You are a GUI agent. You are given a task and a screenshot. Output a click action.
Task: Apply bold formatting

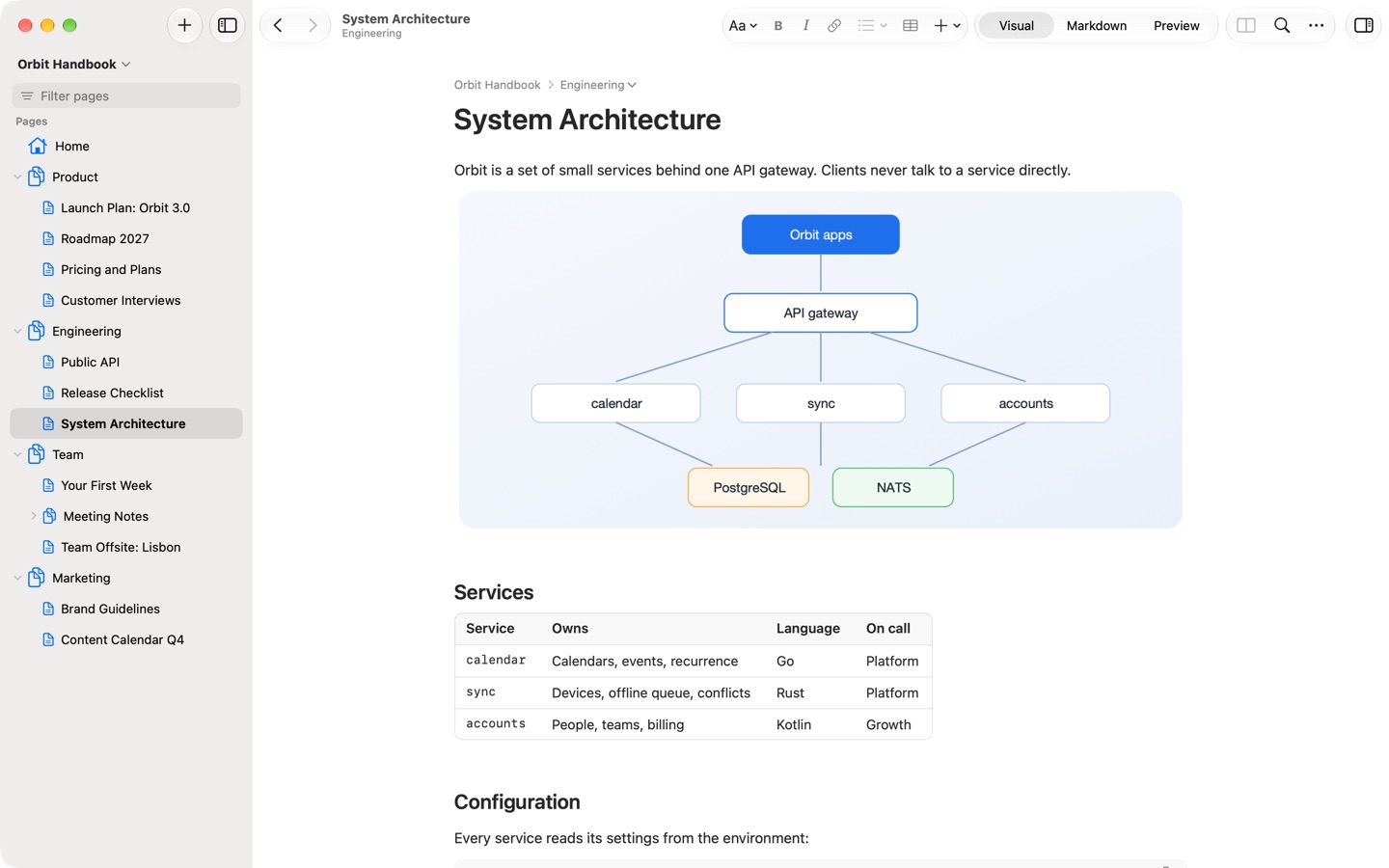click(x=778, y=26)
